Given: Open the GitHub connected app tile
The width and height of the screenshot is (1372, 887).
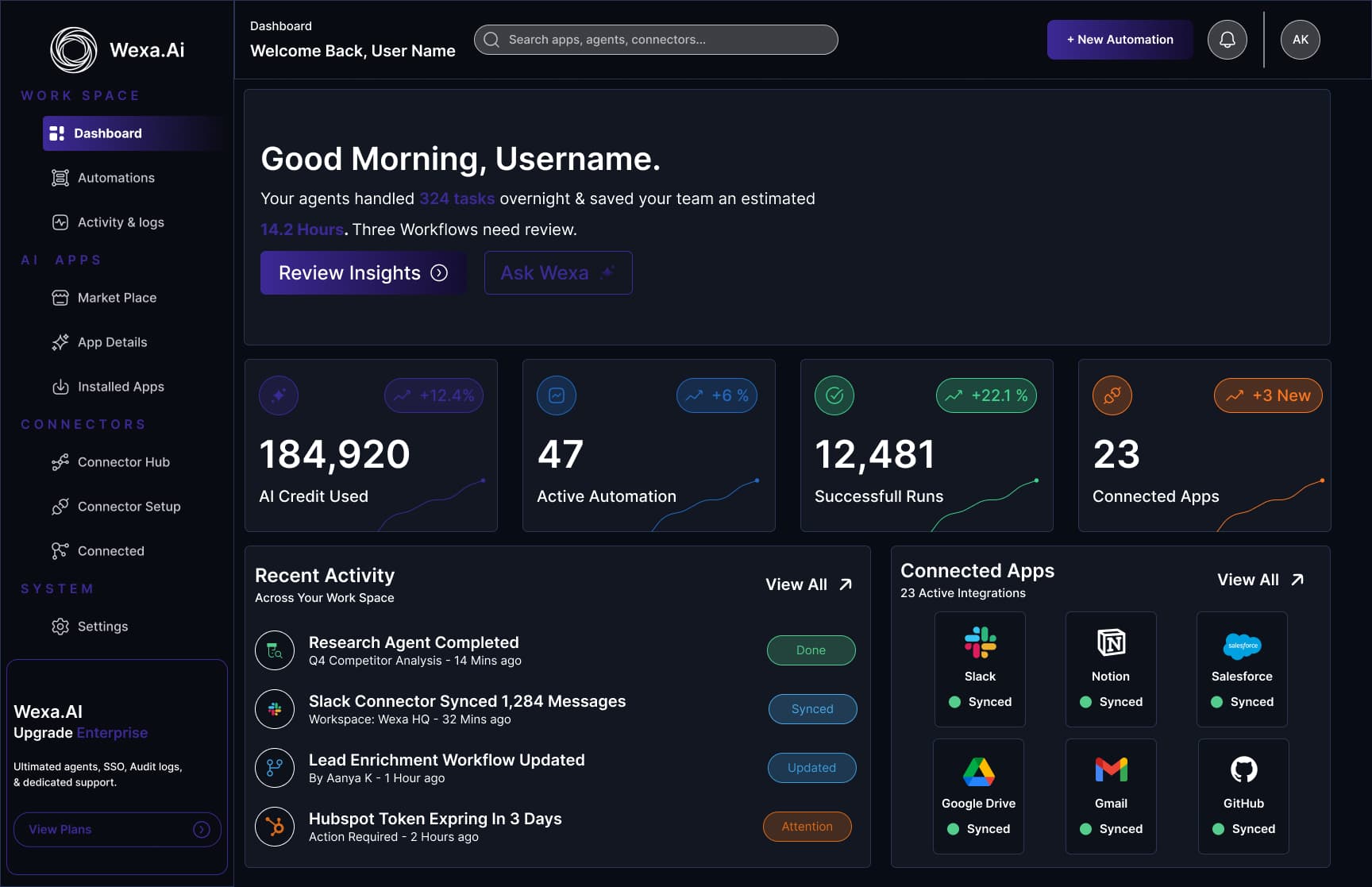Looking at the screenshot, I should pyautogui.click(x=1243, y=796).
